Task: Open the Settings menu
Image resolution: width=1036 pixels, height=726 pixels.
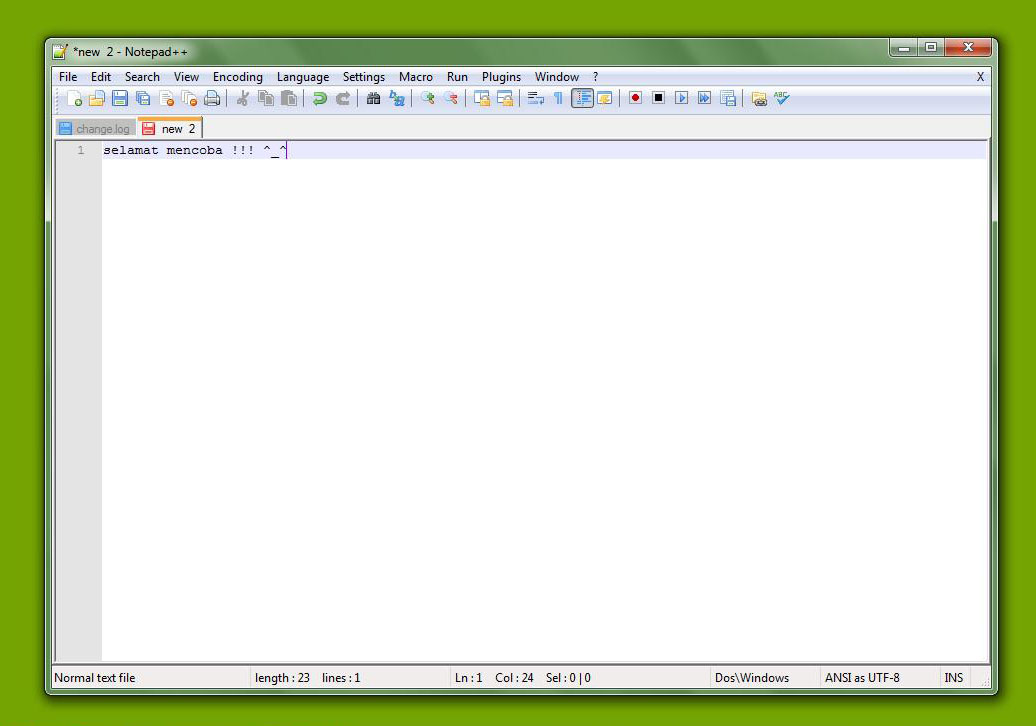Action: 363,77
